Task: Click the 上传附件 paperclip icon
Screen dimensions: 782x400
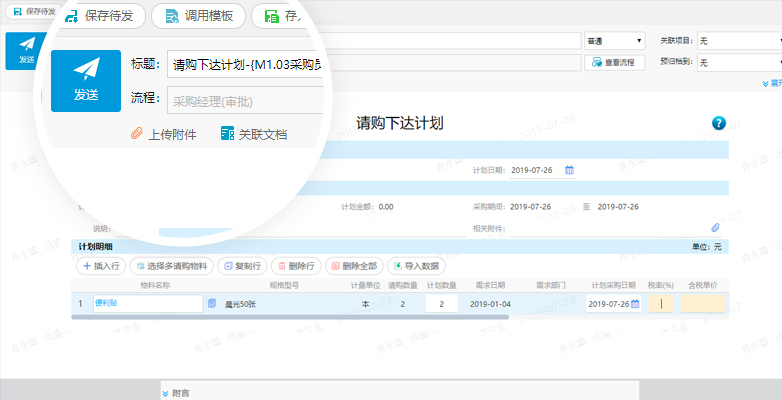Action: [138, 134]
